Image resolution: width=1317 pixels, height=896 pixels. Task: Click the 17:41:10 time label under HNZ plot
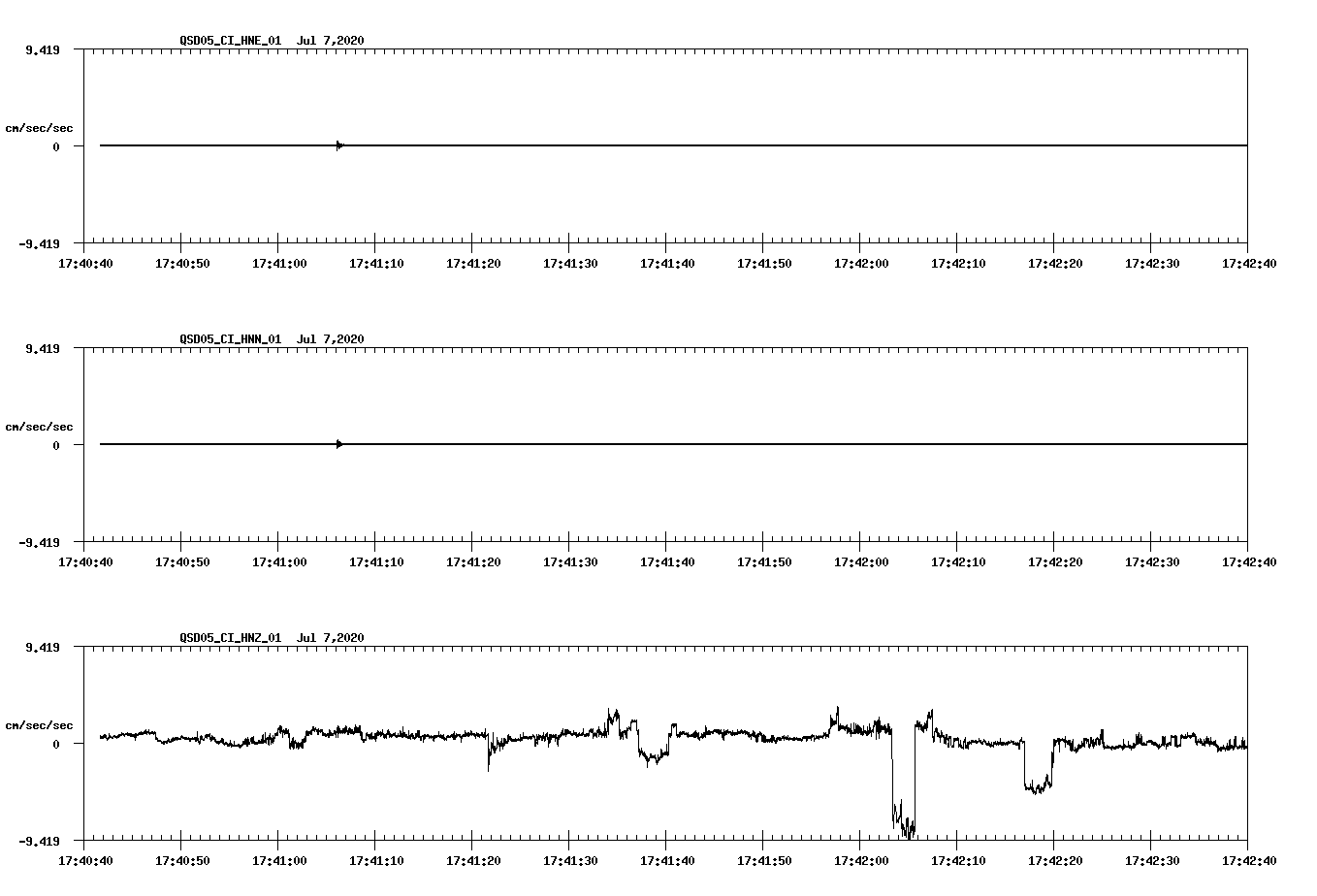click(376, 860)
